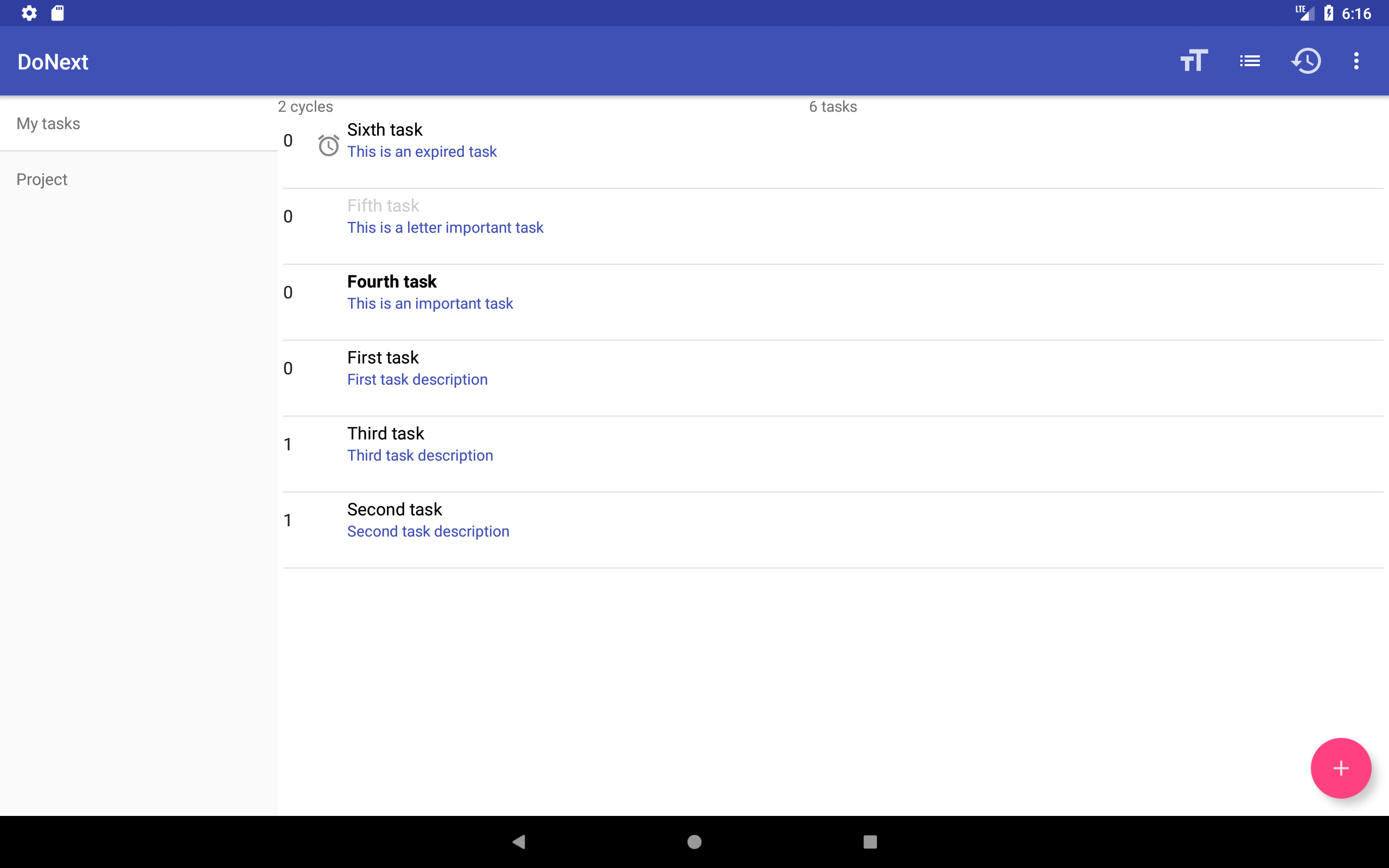Tap the recent apps square button

tap(870, 841)
